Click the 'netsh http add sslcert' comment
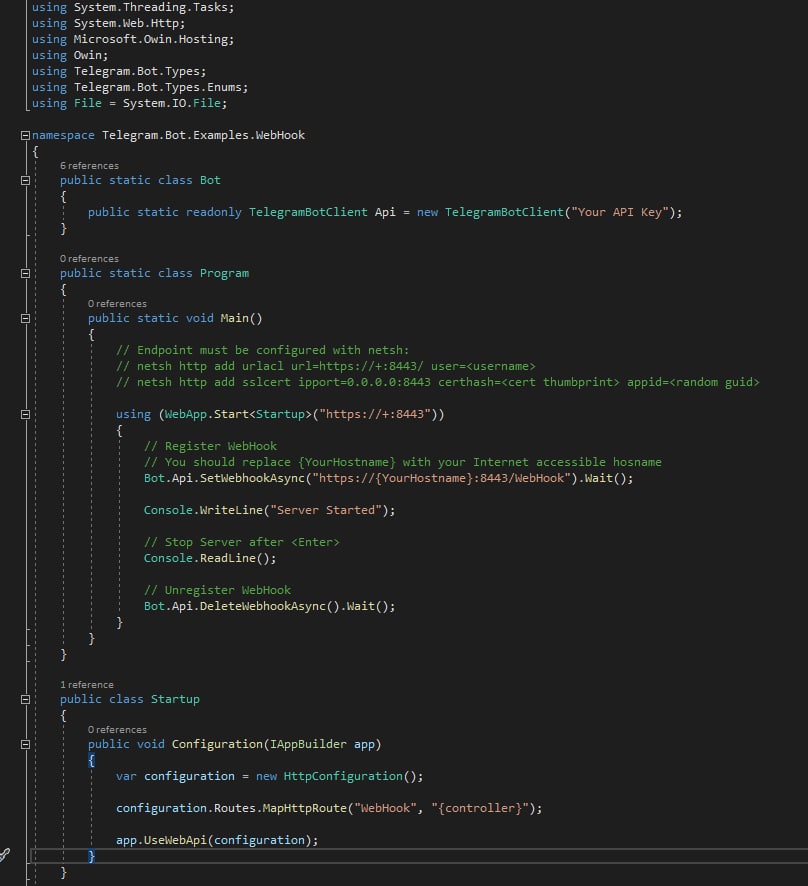 click(x=437, y=382)
